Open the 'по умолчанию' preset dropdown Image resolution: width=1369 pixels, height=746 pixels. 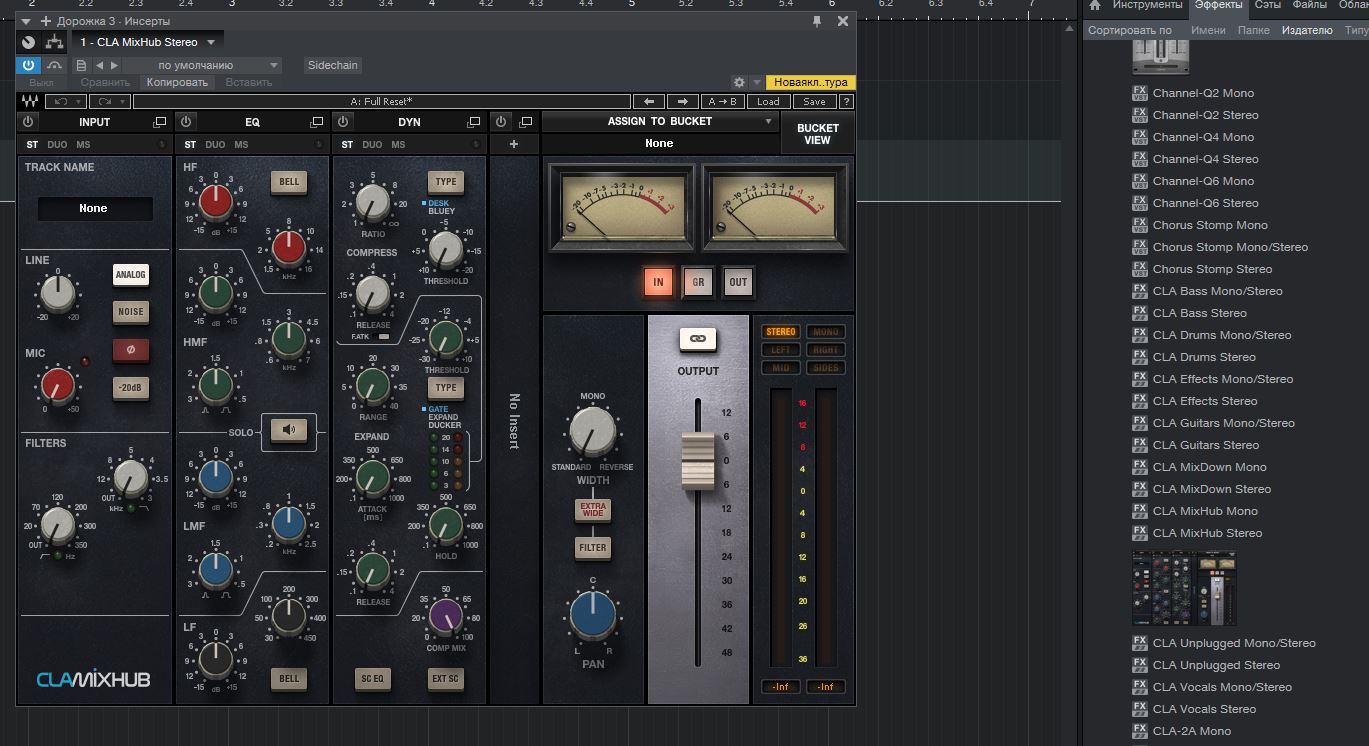pos(203,65)
